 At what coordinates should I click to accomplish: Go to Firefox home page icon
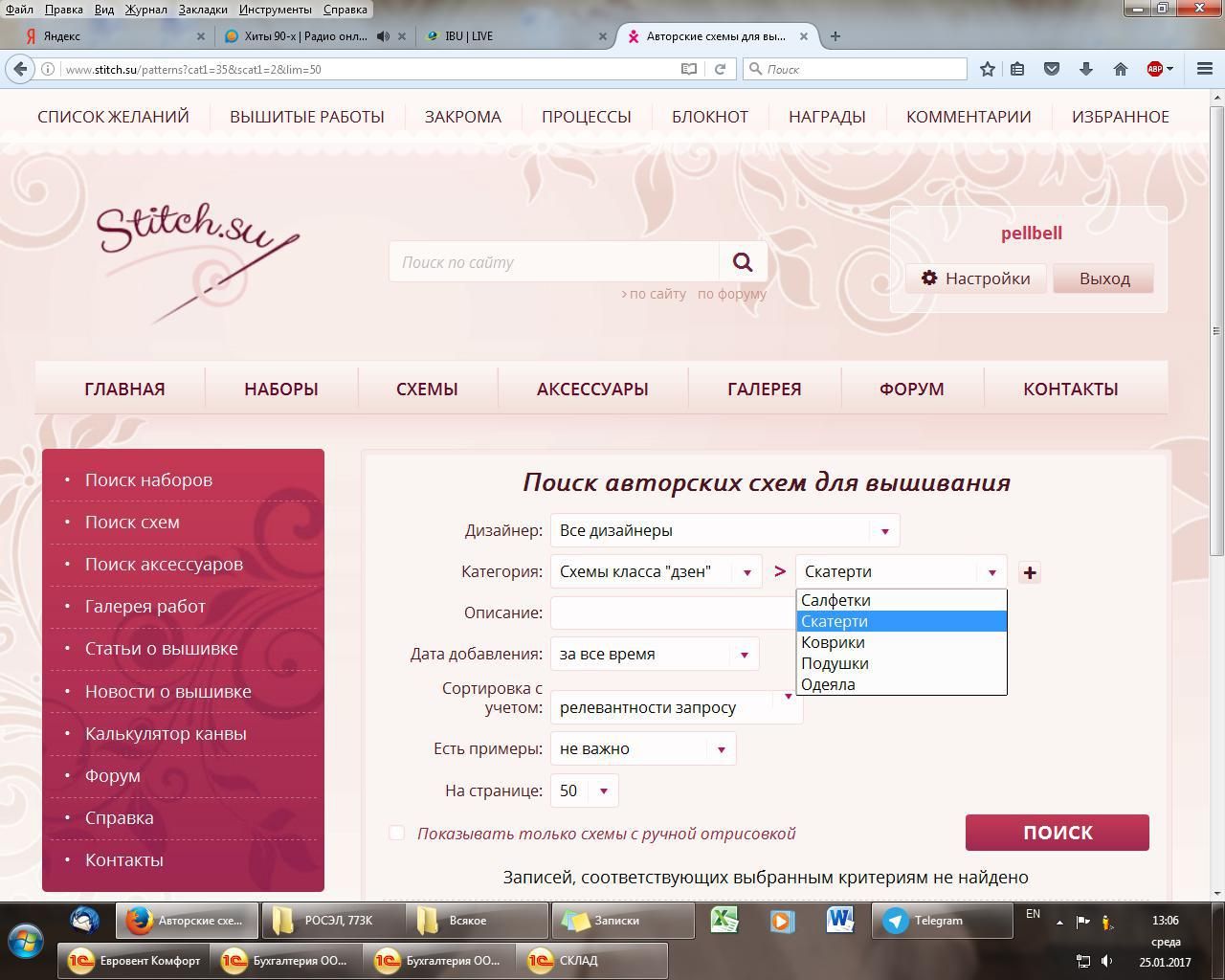pyautogui.click(x=1120, y=69)
